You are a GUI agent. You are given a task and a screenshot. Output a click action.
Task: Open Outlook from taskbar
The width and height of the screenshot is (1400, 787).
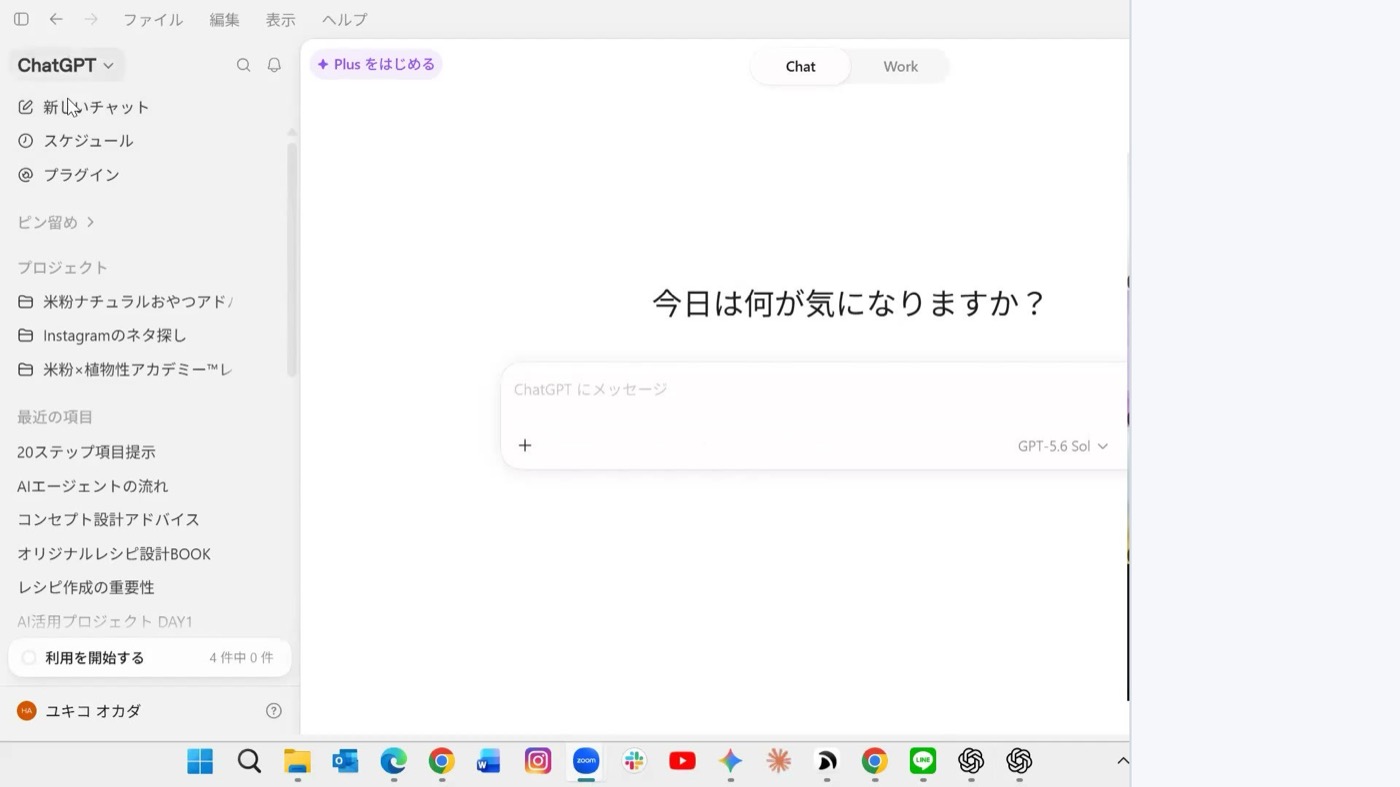[345, 761]
